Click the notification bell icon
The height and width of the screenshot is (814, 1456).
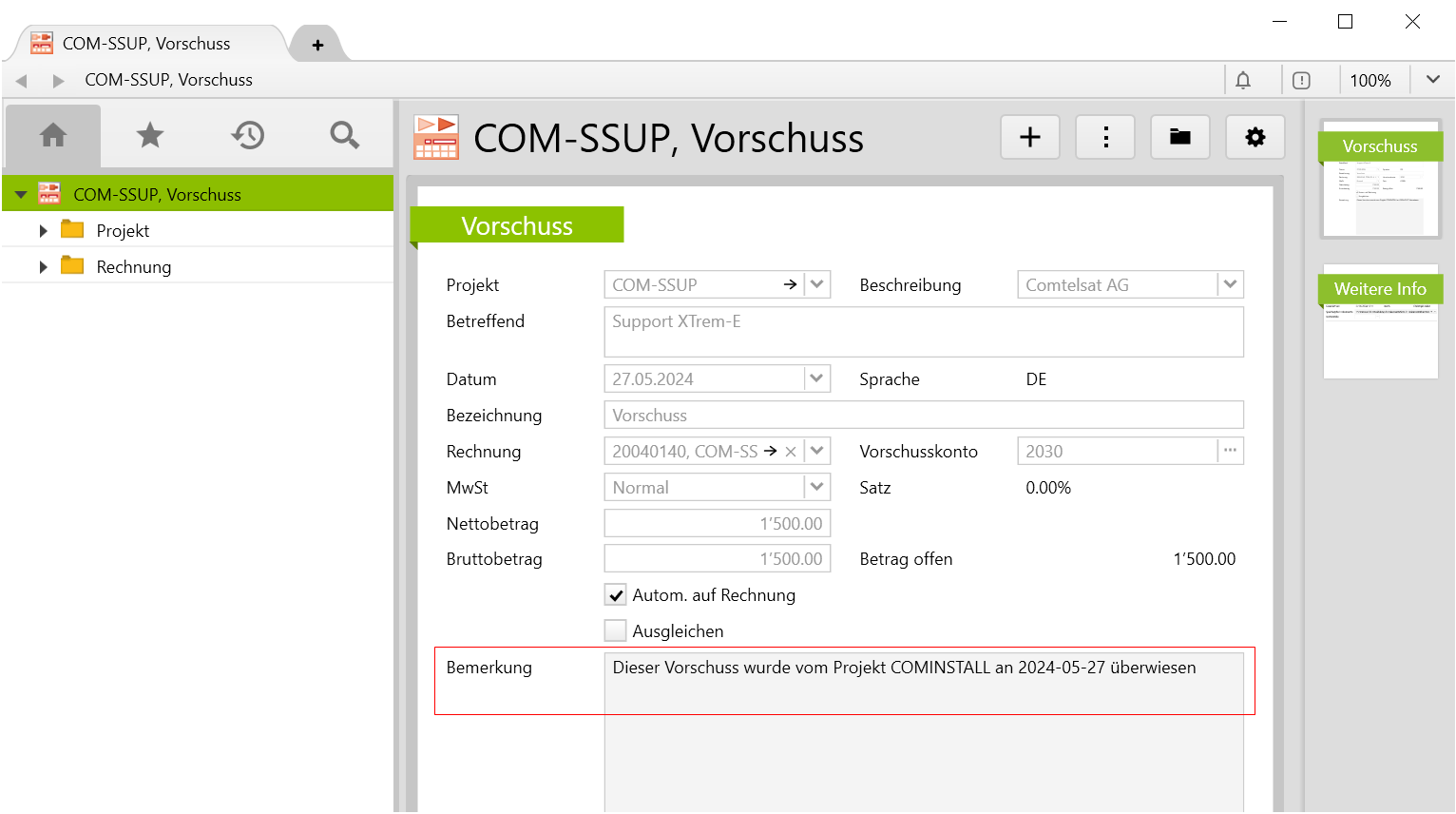coord(1243,81)
